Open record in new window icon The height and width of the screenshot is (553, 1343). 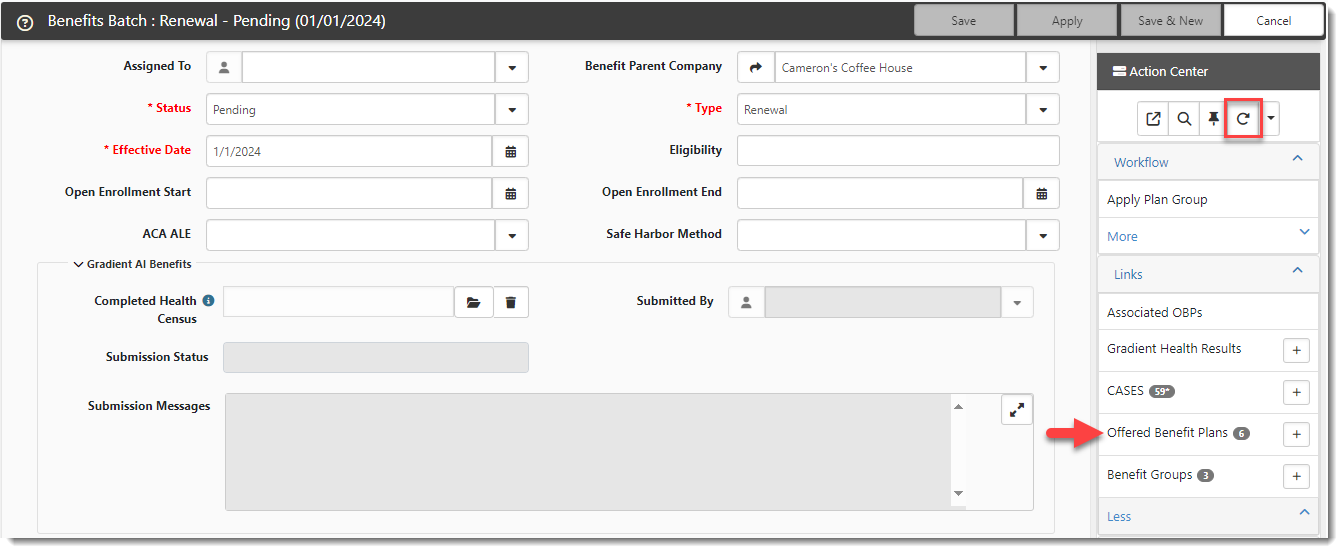[x=1153, y=119]
